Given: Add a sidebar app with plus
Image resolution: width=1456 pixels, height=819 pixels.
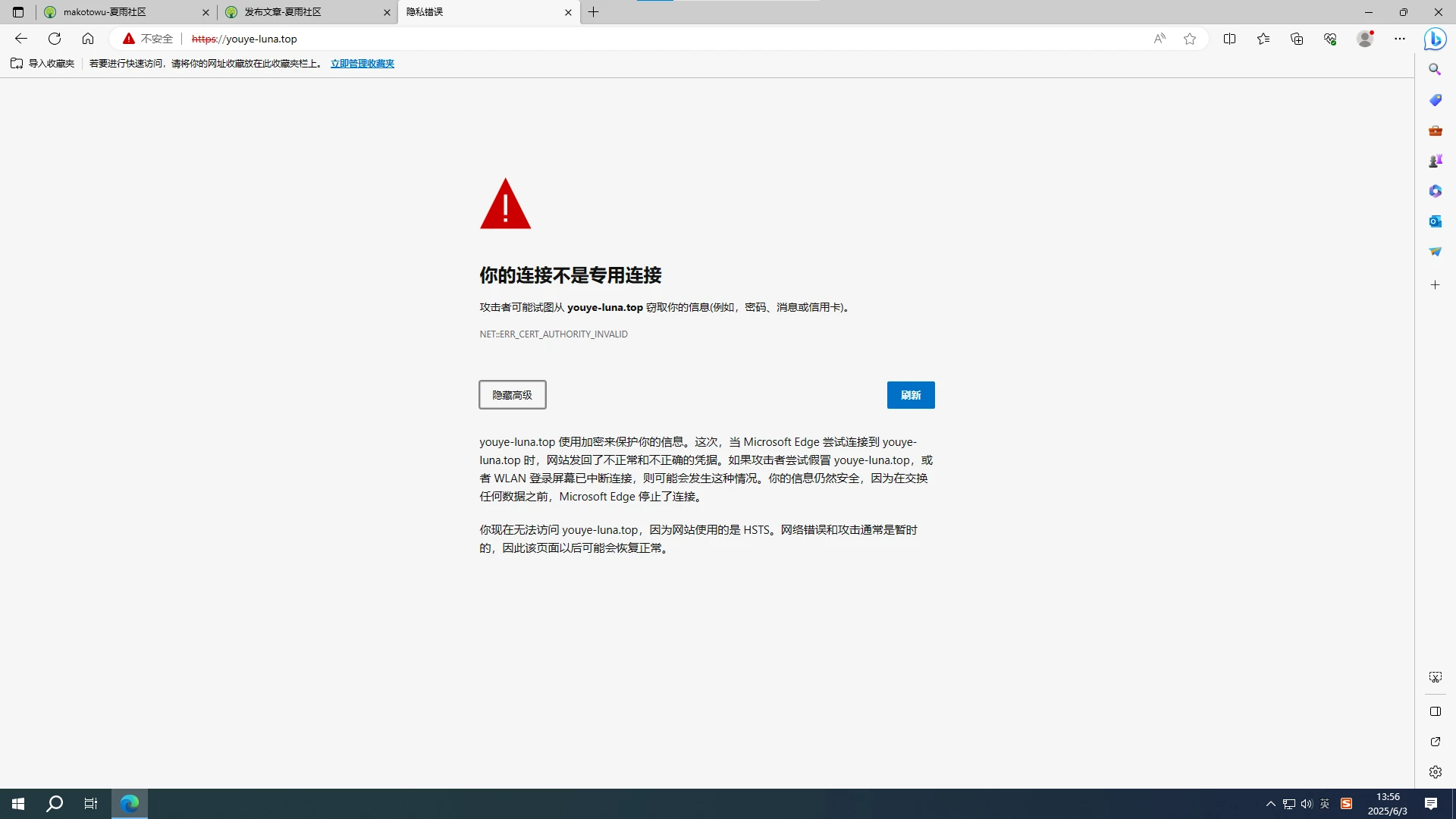Looking at the screenshot, I should 1435,285.
